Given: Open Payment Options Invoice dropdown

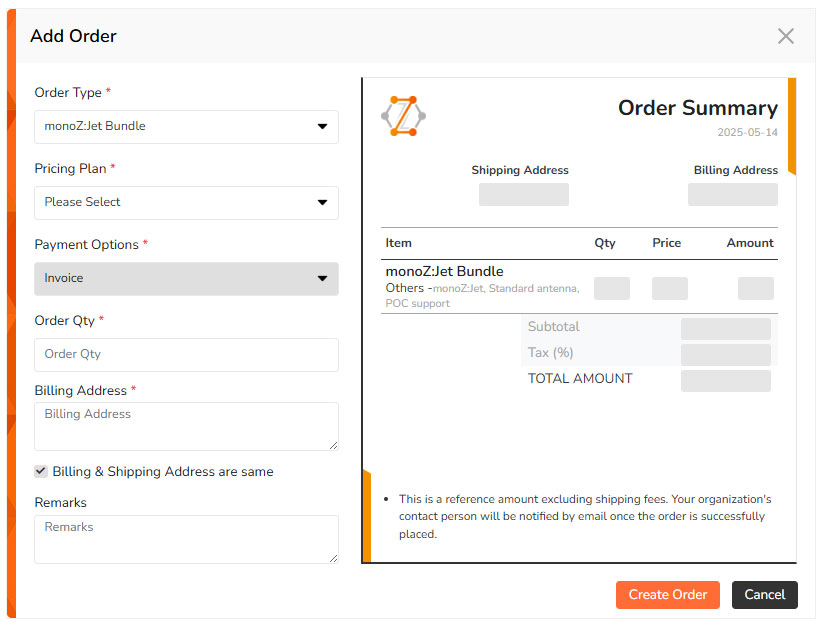Looking at the screenshot, I should 186,278.
